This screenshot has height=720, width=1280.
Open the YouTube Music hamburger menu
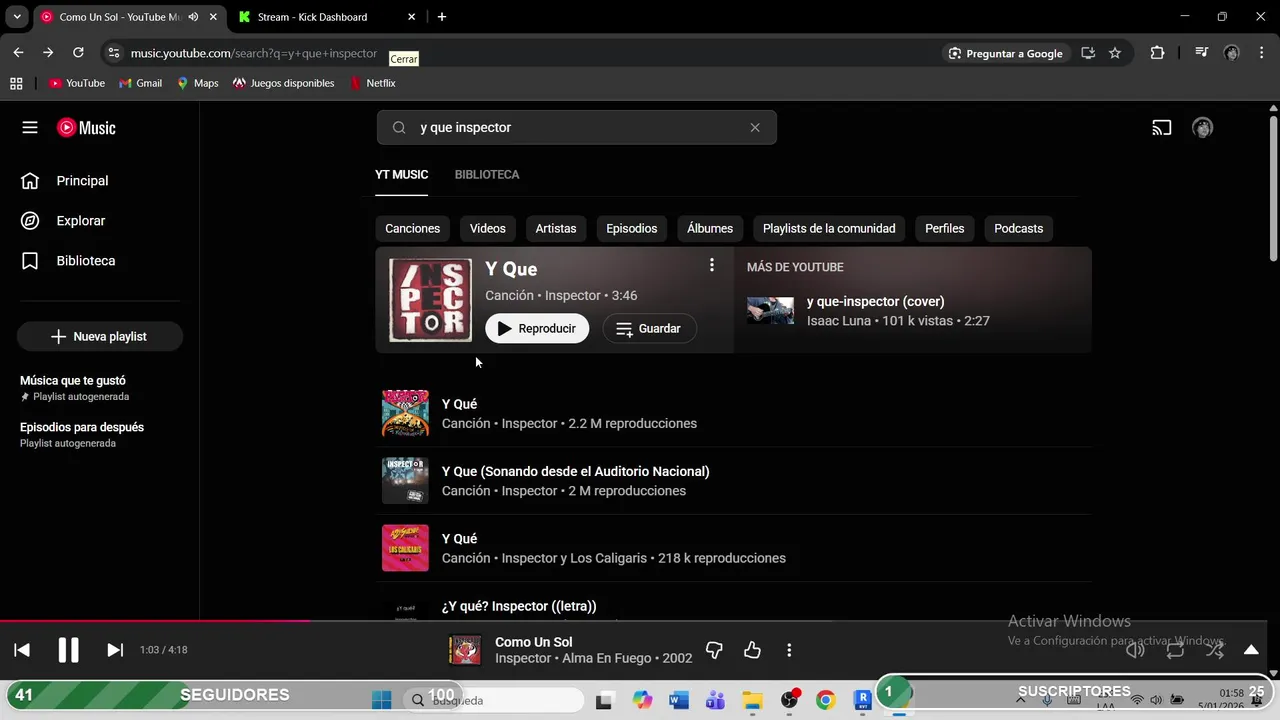tap(30, 128)
